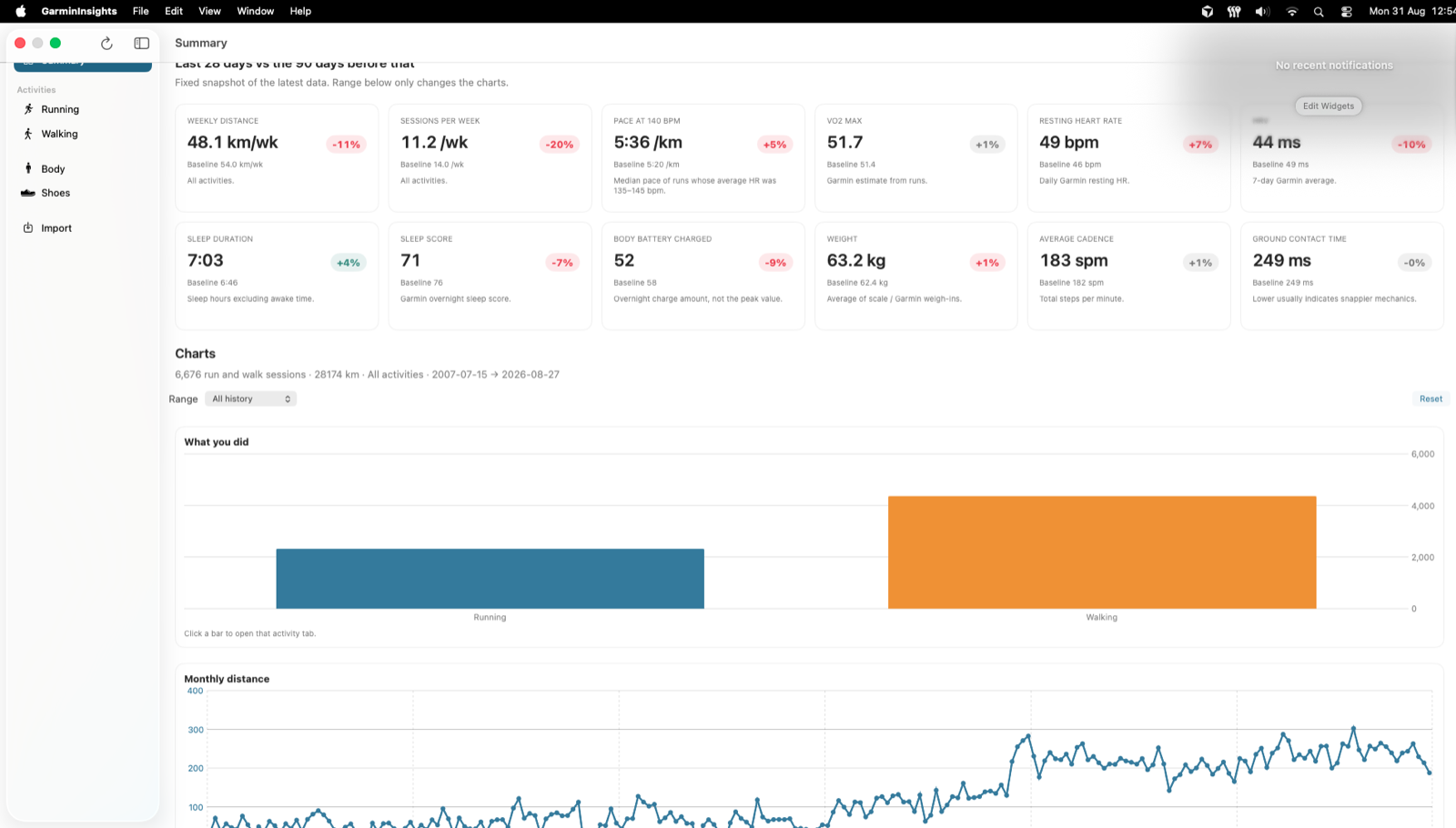Click the Reset button for charts

(x=1431, y=399)
